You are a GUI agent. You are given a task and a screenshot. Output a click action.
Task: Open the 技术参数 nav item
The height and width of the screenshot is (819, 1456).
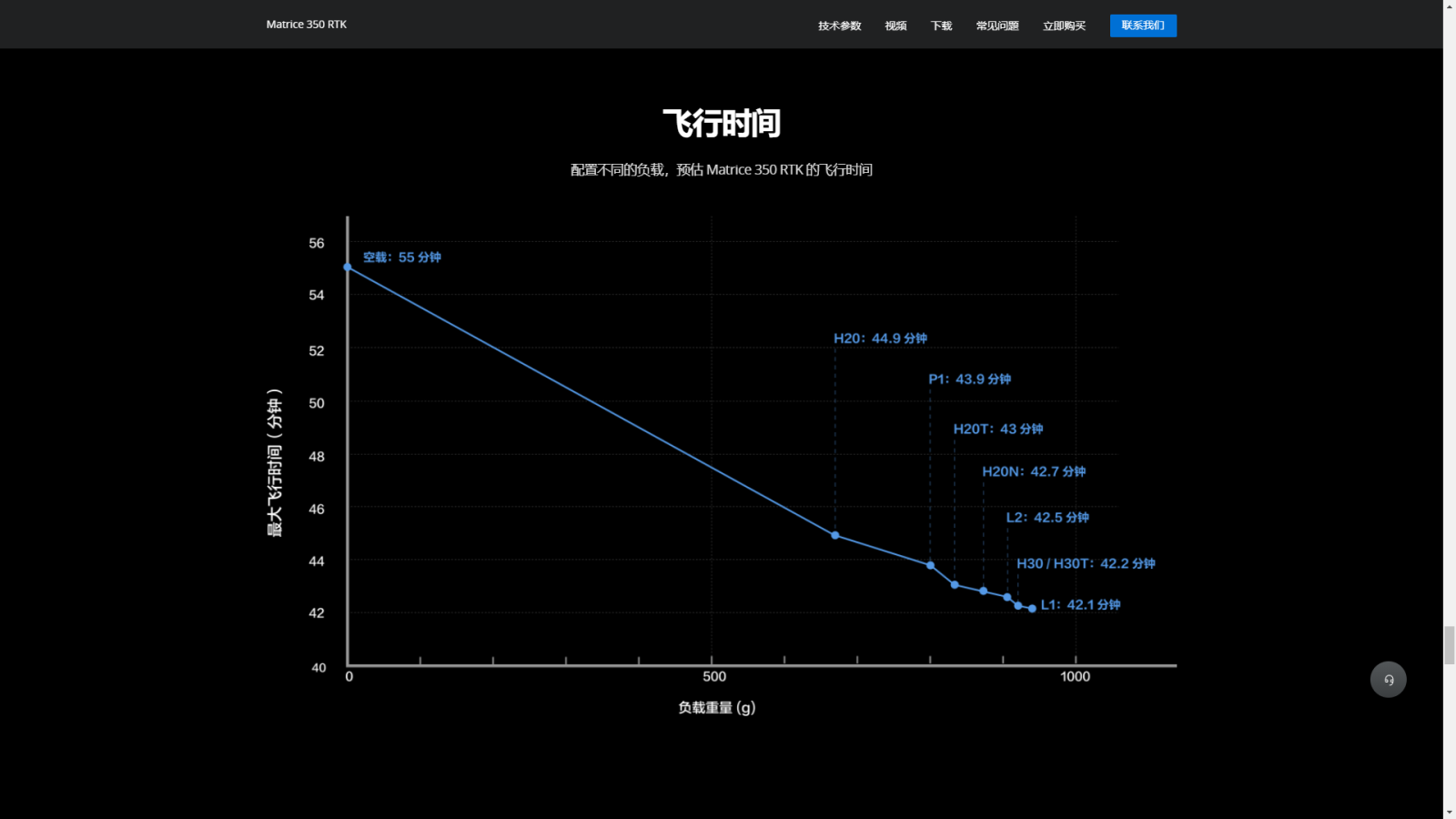839,25
